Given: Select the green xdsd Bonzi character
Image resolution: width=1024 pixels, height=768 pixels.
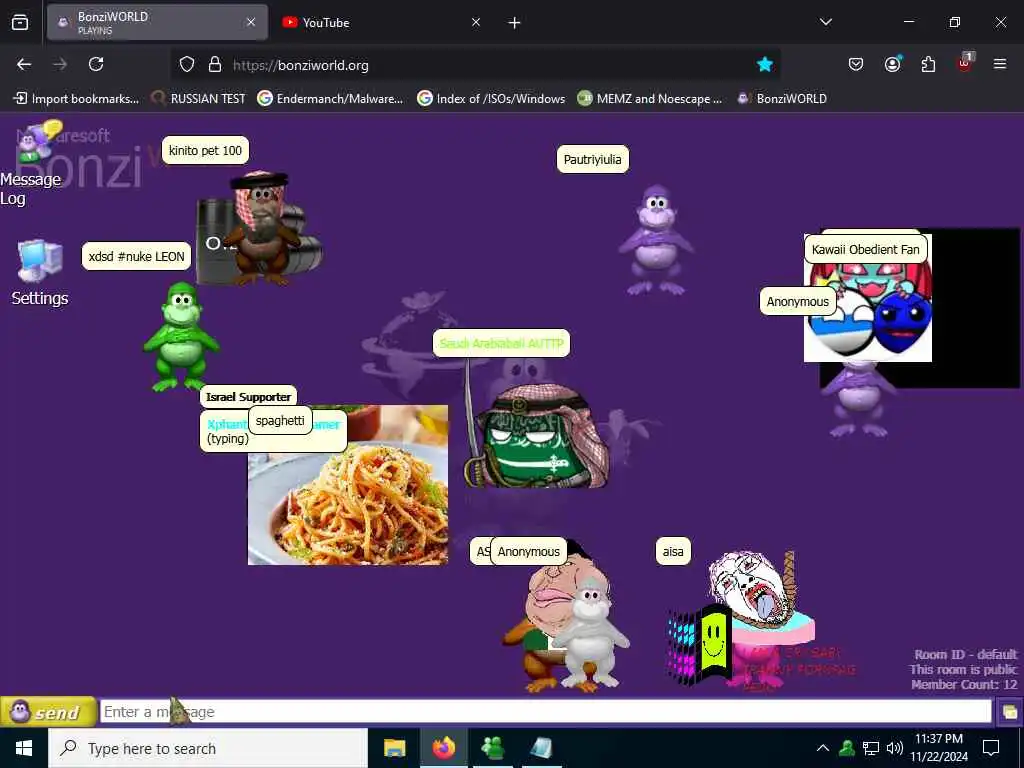Looking at the screenshot, I should click(181, 336).
